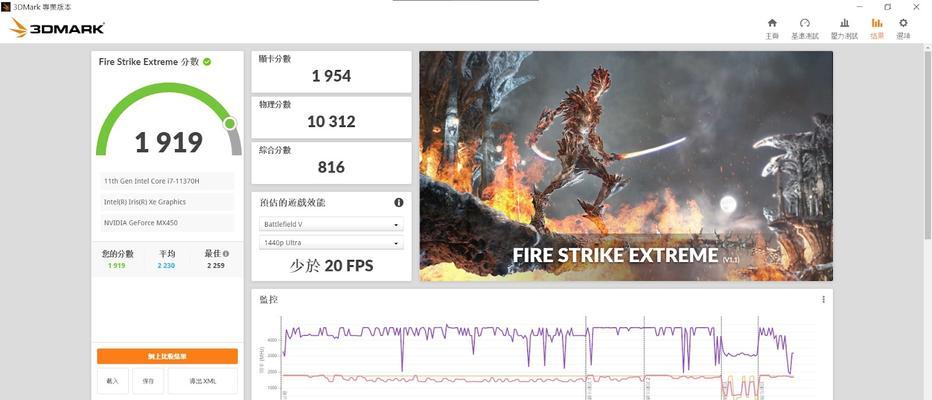Click the save result button
The image size is (932, 400).
(148, 381)
